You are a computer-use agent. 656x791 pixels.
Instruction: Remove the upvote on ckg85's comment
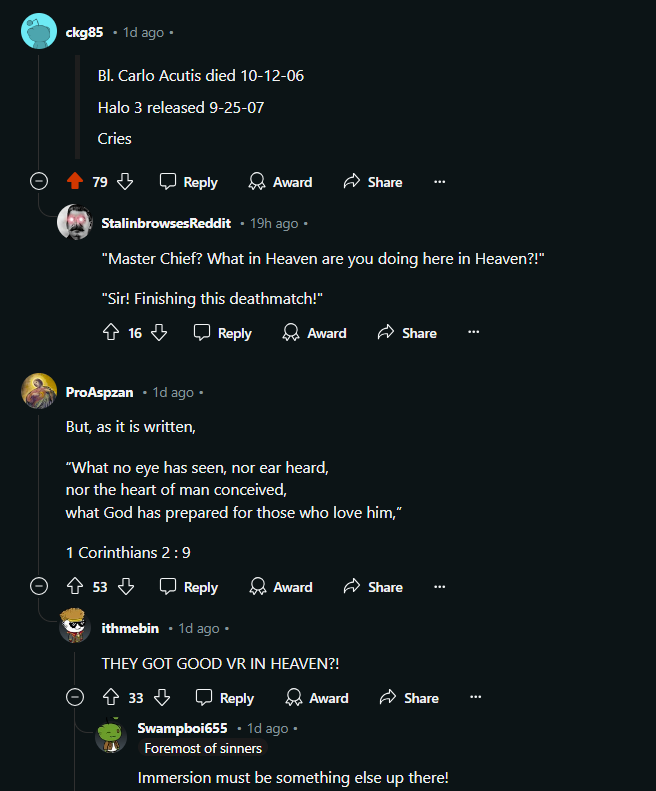click(75, 182)
